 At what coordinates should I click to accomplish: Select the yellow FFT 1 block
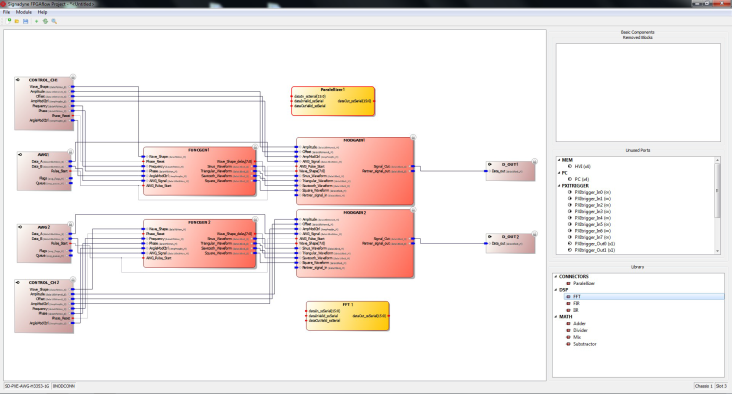point(347,316)
